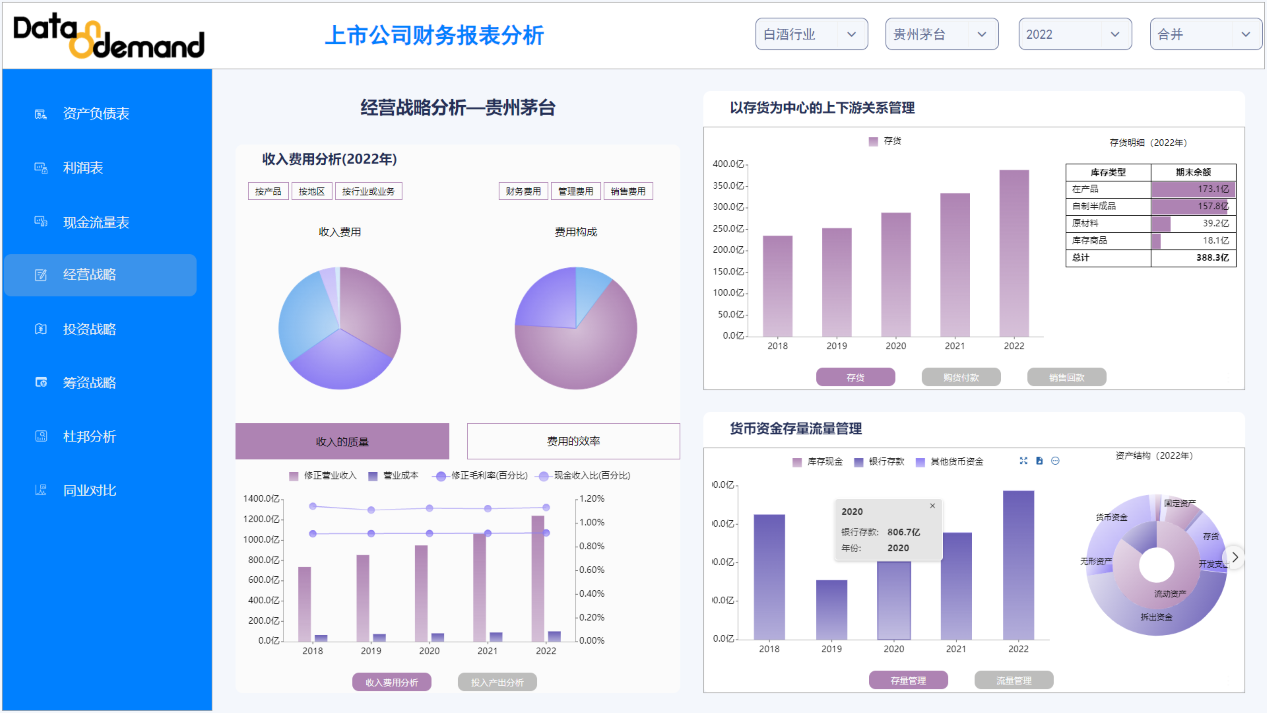Viewport: 1267px width, 713px height.
Task: Click the 流量管理 button
Action: coord(1014,680)
